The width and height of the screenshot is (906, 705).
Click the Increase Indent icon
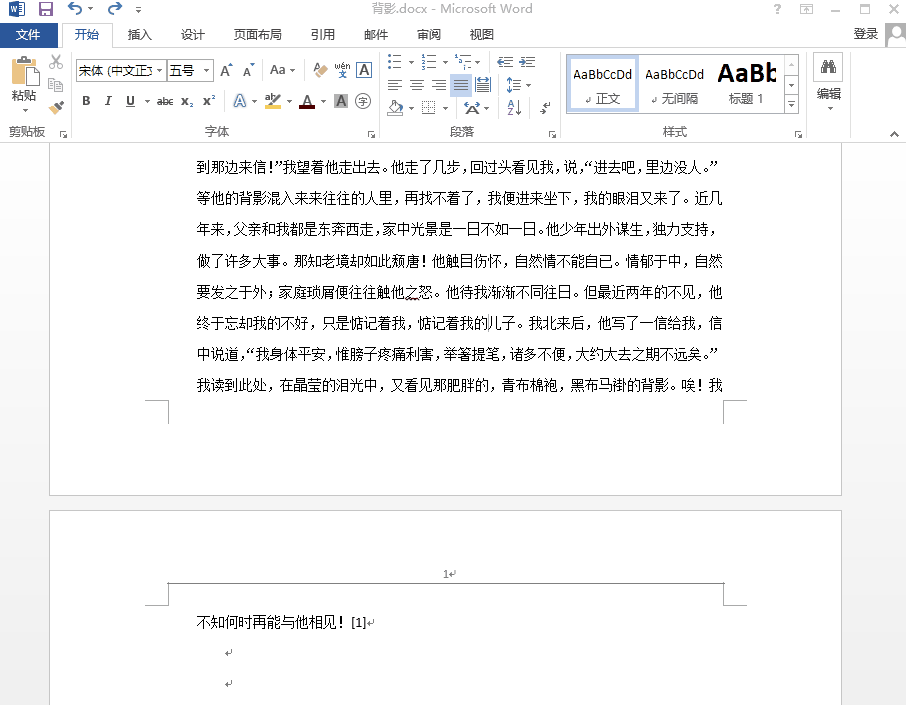527,62
